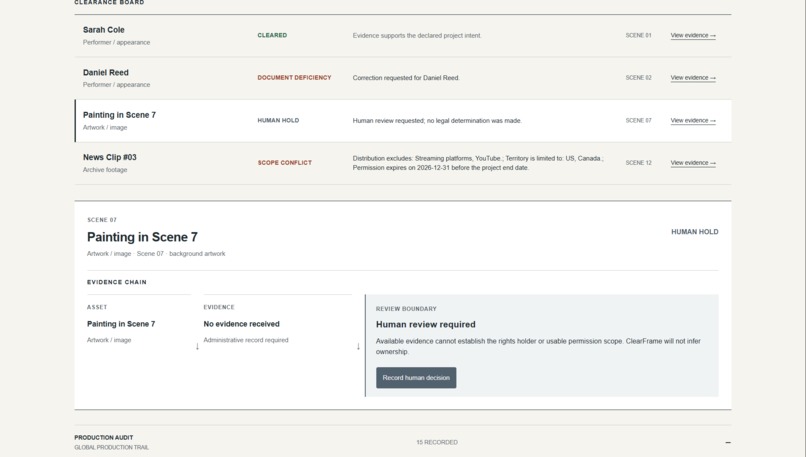Click the 'Human review required' heading
Screen dimensions: 806x457
(x=426, y=324)
